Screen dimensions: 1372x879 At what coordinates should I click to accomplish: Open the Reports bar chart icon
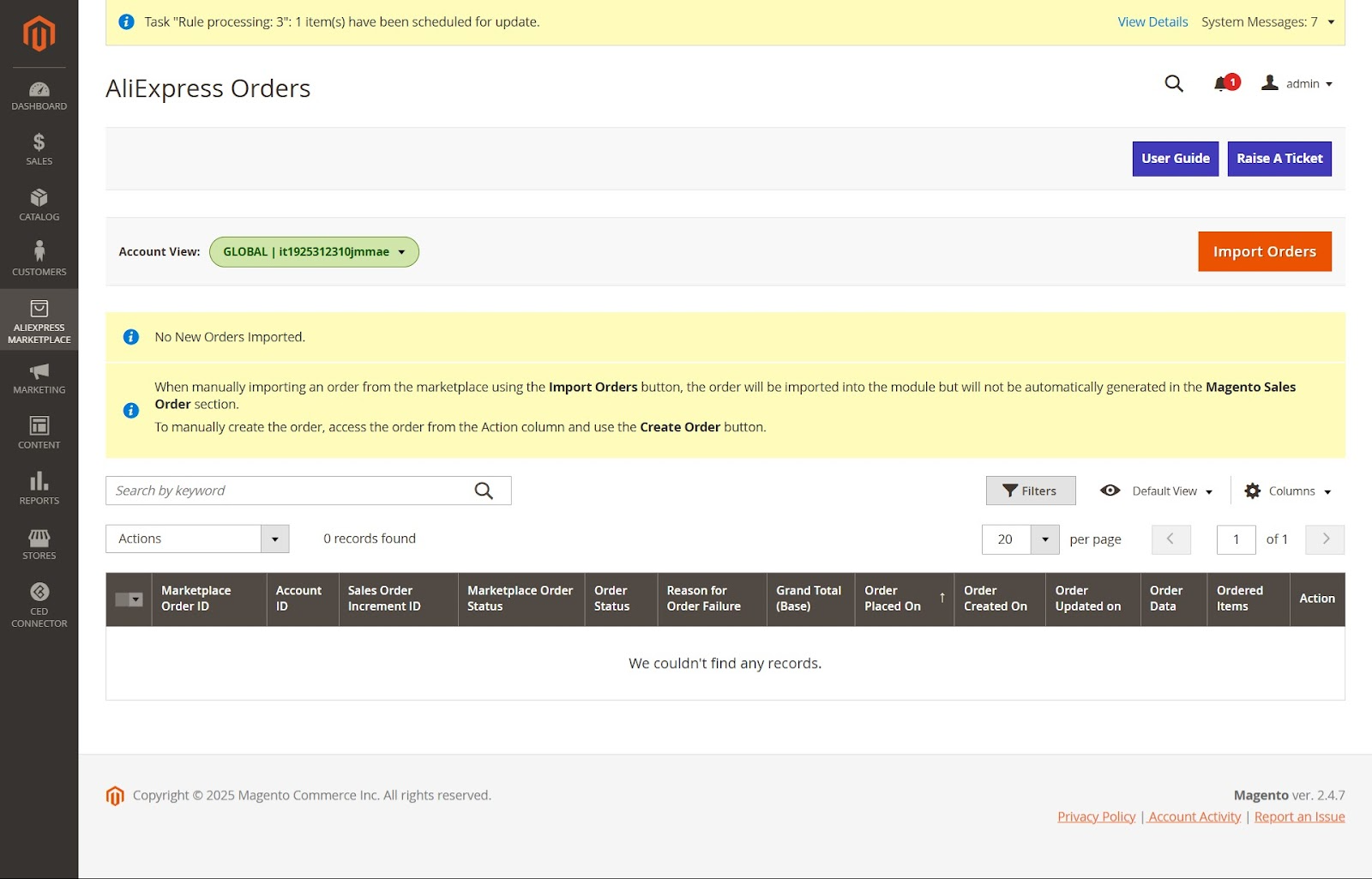coord(39,488)
